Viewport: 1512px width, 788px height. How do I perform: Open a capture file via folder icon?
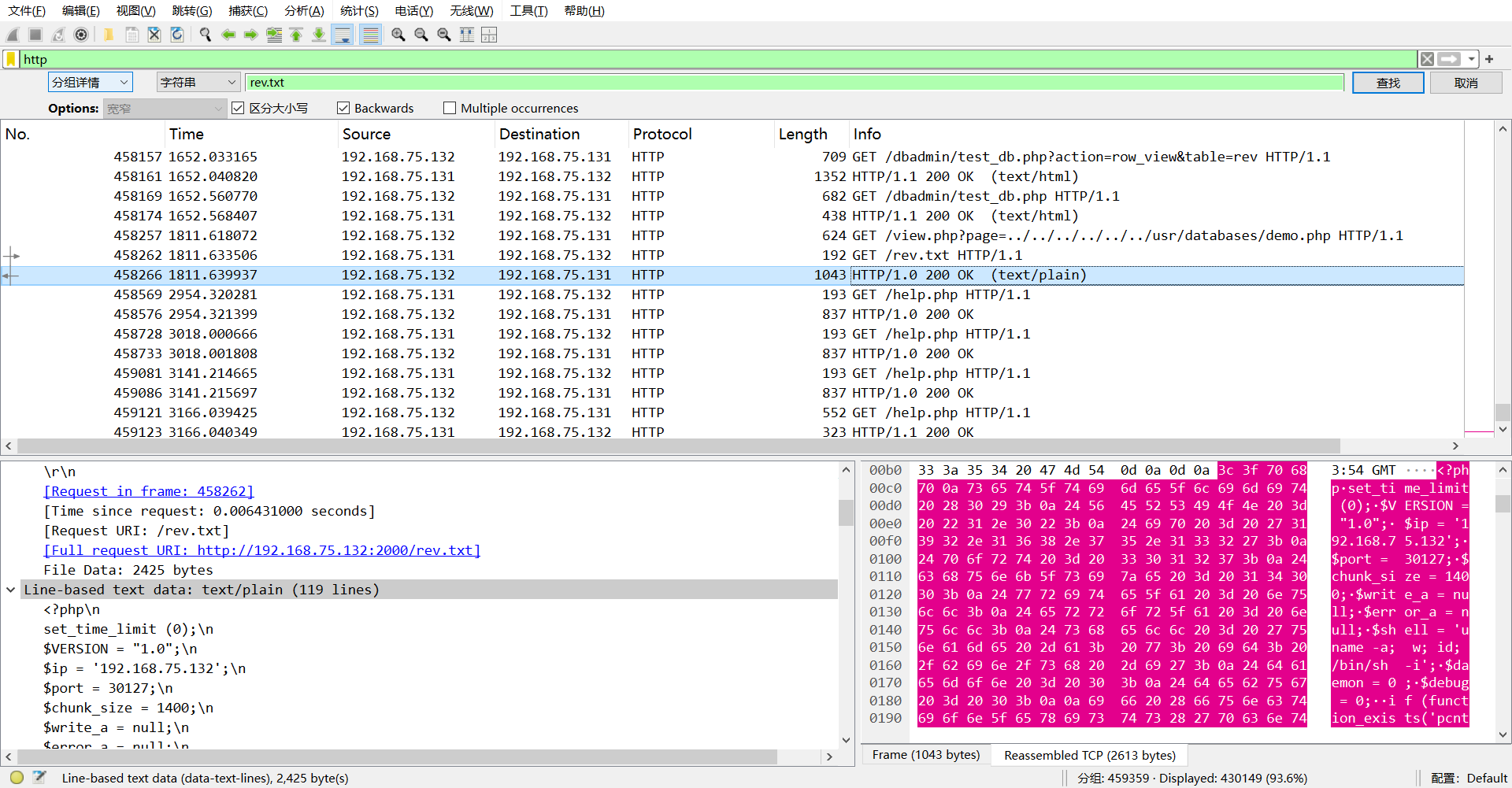pyautogui.click(x=109, y=35)
